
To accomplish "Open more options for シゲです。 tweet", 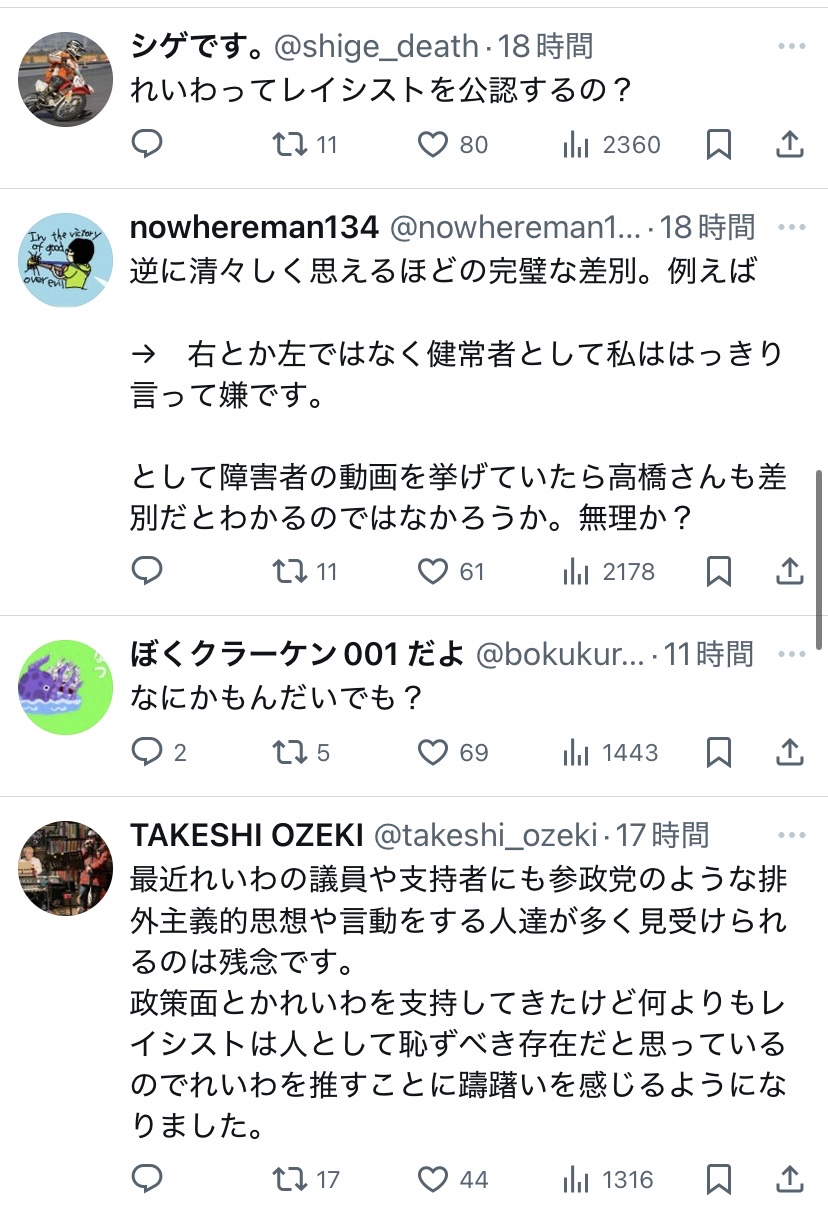I will click(x=791, y=47).
